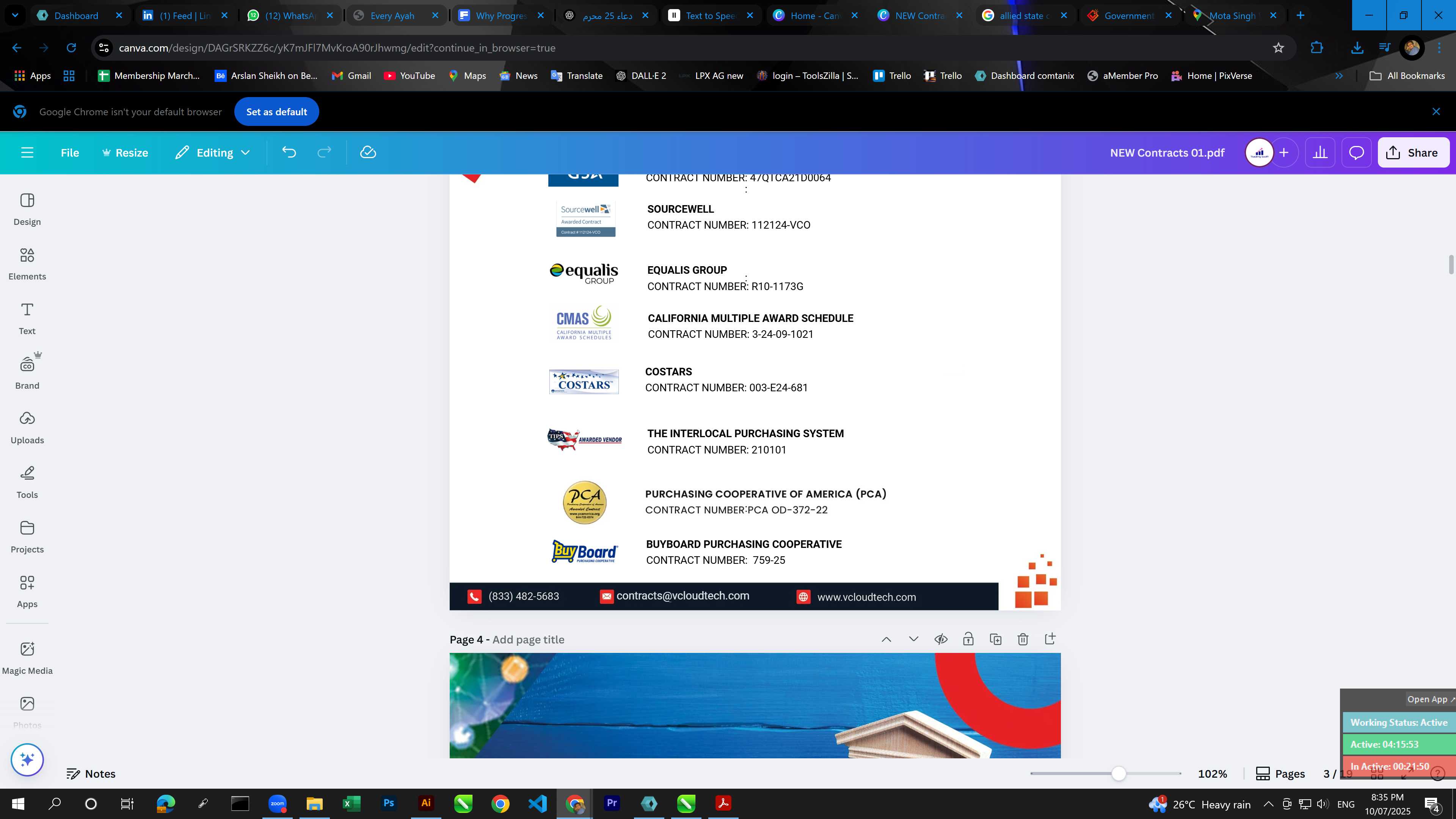Open the Pages view

1281,774
